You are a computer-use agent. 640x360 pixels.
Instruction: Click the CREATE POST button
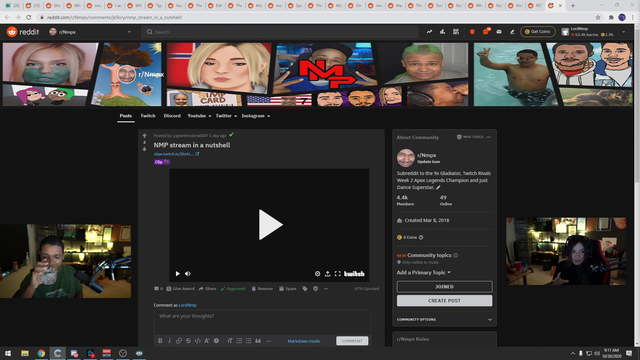pos(444,300)
